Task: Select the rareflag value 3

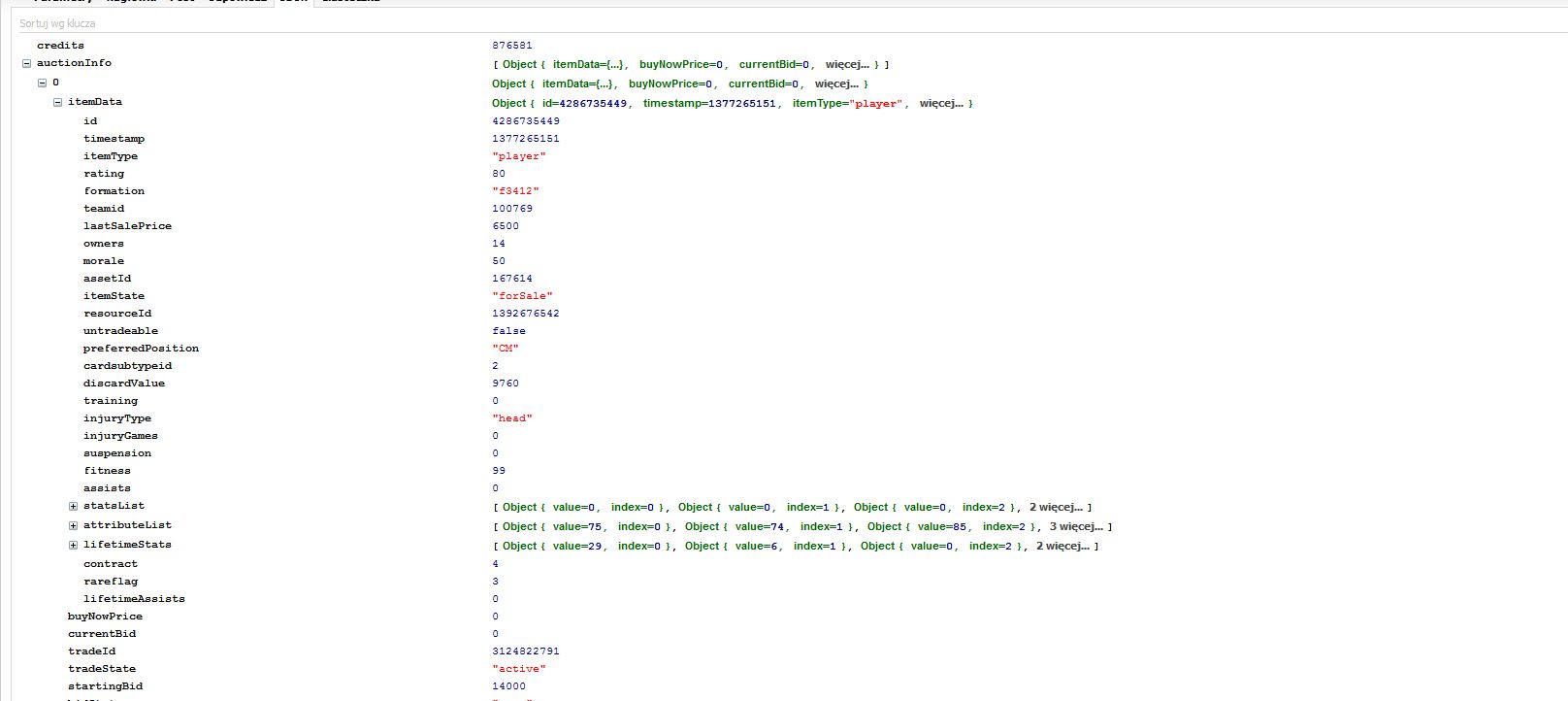Action: pos(495,582)
